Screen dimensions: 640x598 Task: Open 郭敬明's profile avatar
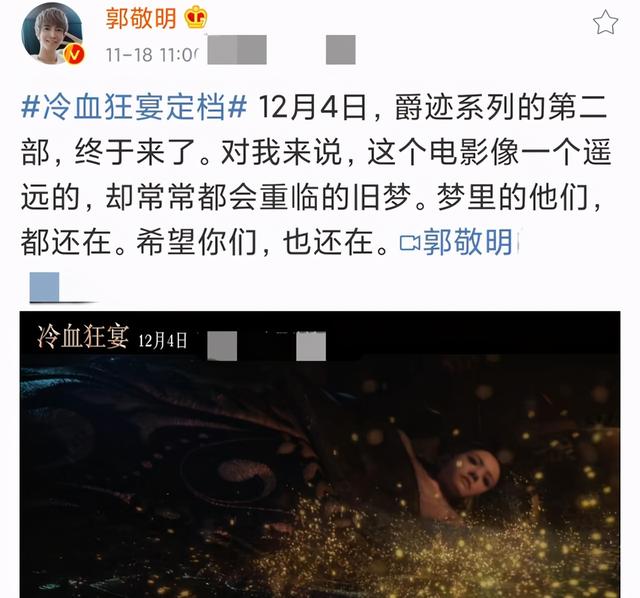[52, 34]
